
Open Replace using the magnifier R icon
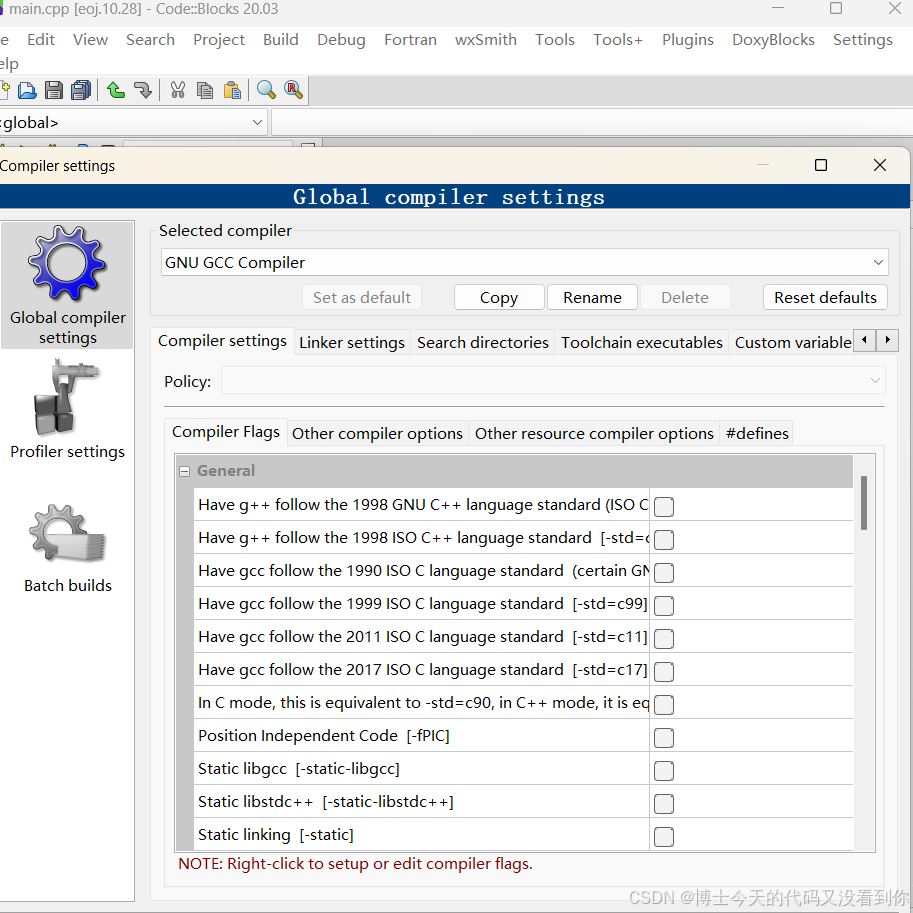293,90
